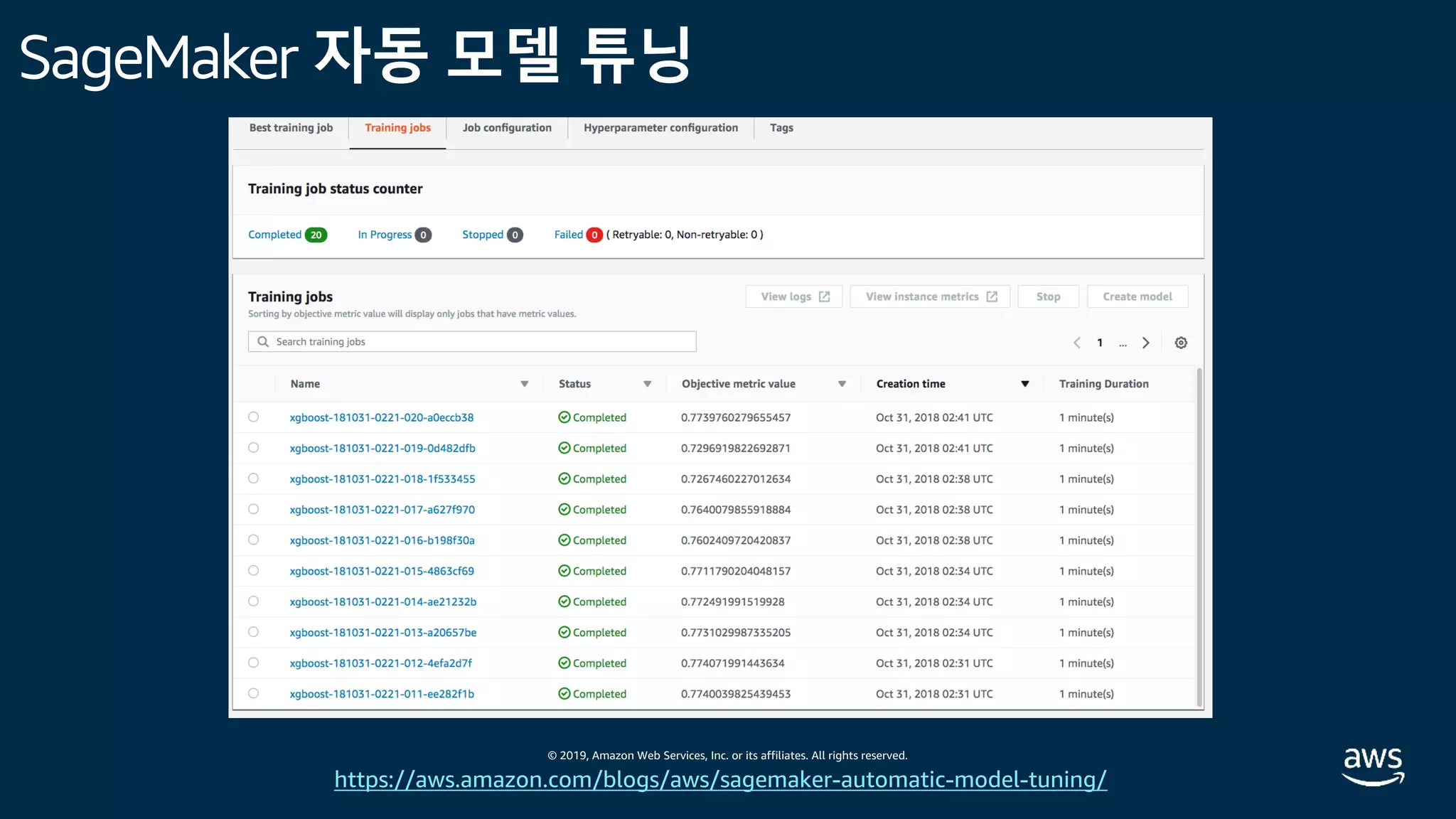This screenshot has width=1456, height=819.
Task: Switch to the Tags tab
Action: [781, 128]
